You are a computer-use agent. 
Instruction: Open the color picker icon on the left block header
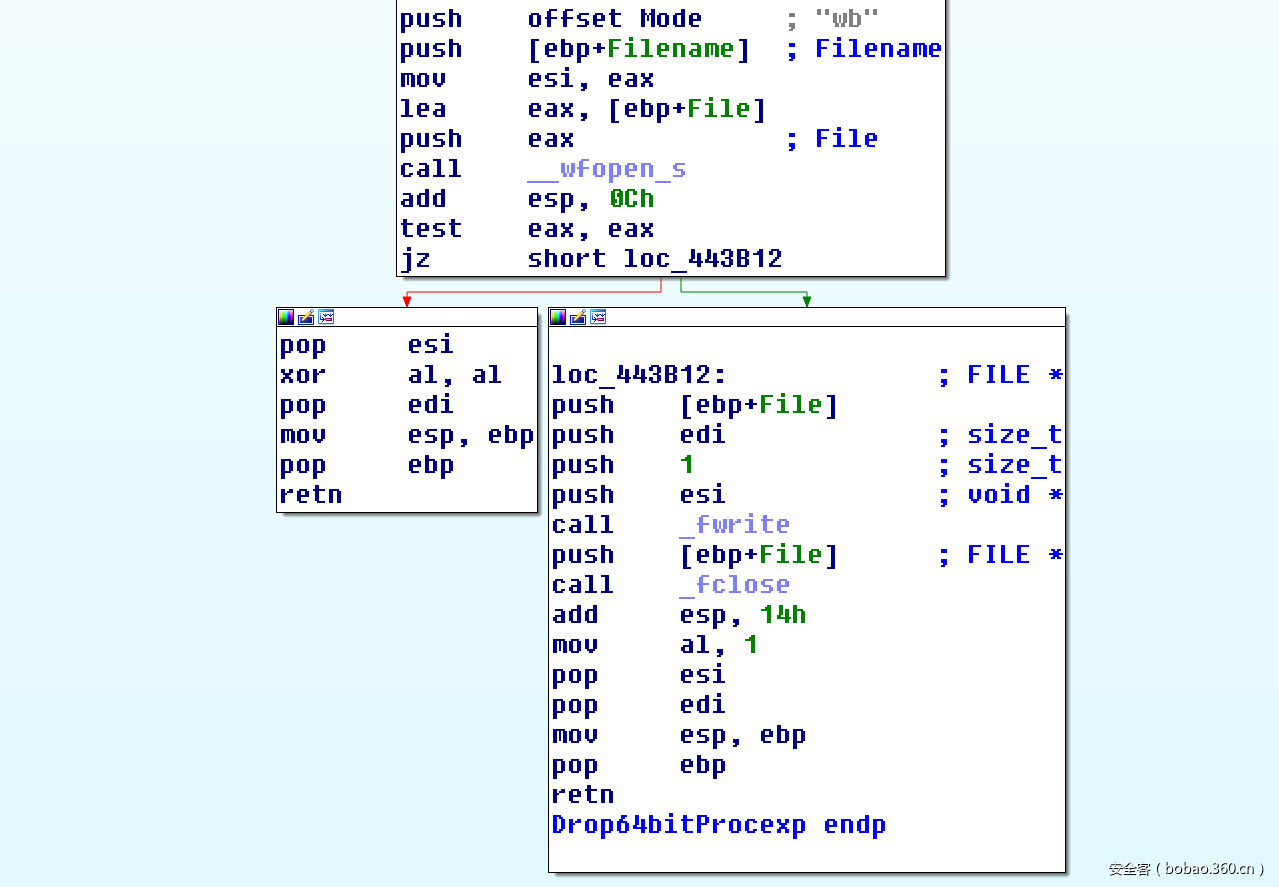click(285, 316)
